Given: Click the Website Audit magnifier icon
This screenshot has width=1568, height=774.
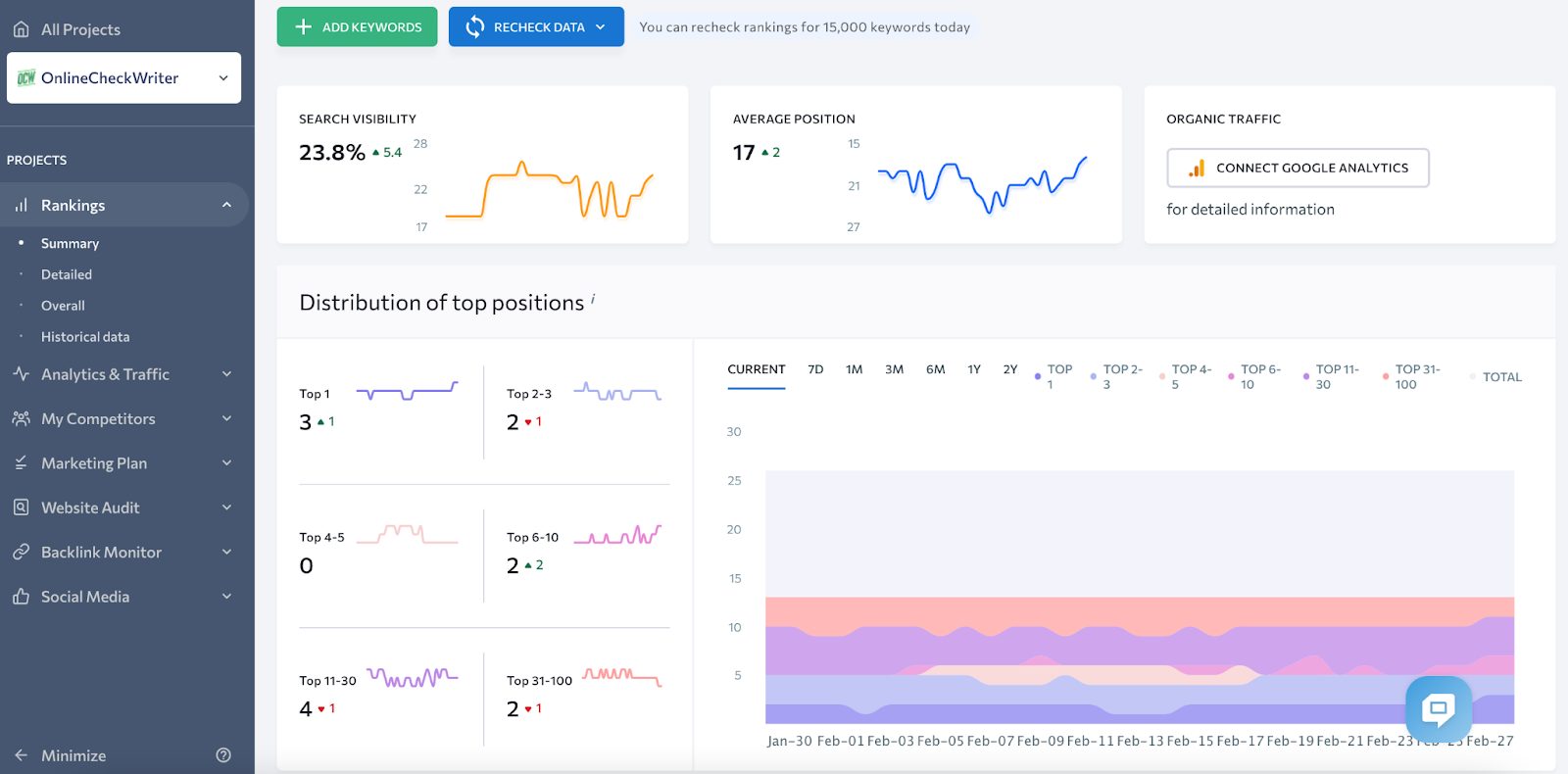Looking at the screenshot, I should 21,508.
